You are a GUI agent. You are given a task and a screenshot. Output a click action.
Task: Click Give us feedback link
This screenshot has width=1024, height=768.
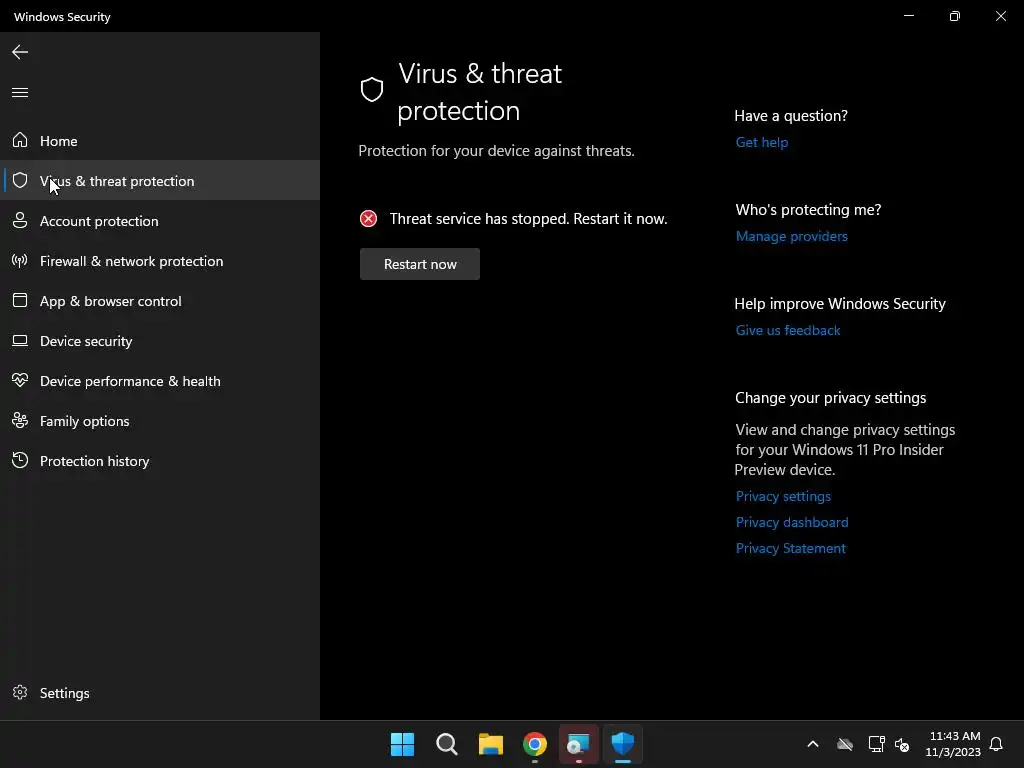pos(788,330)
